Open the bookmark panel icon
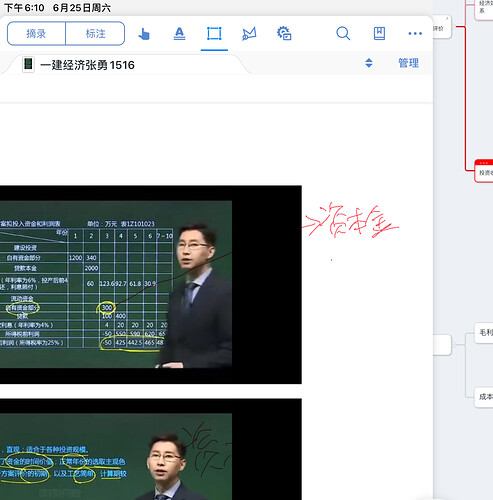The image size is (493, 500). [x=379, y=34]
